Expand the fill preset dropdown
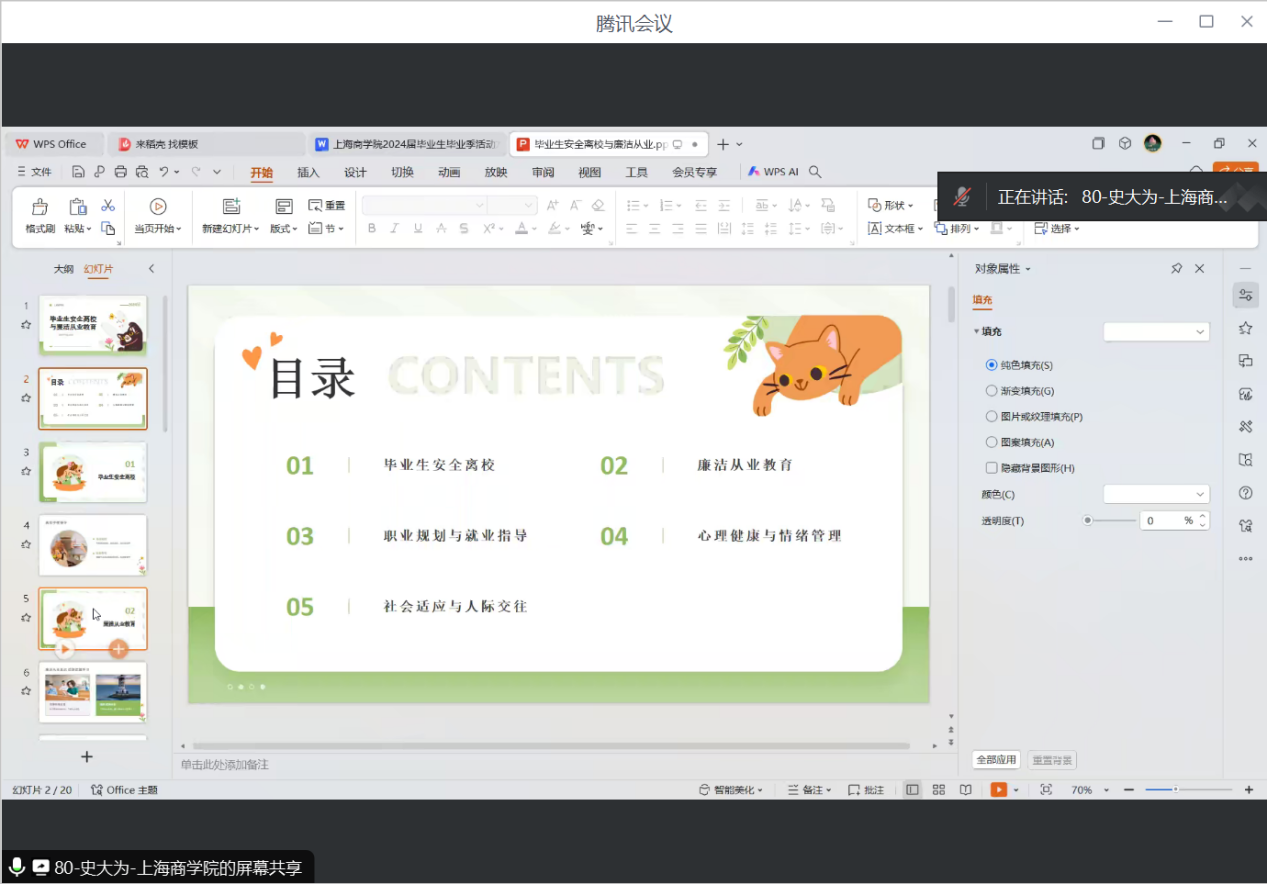The image size is (1267, 884). (1156, 331)
